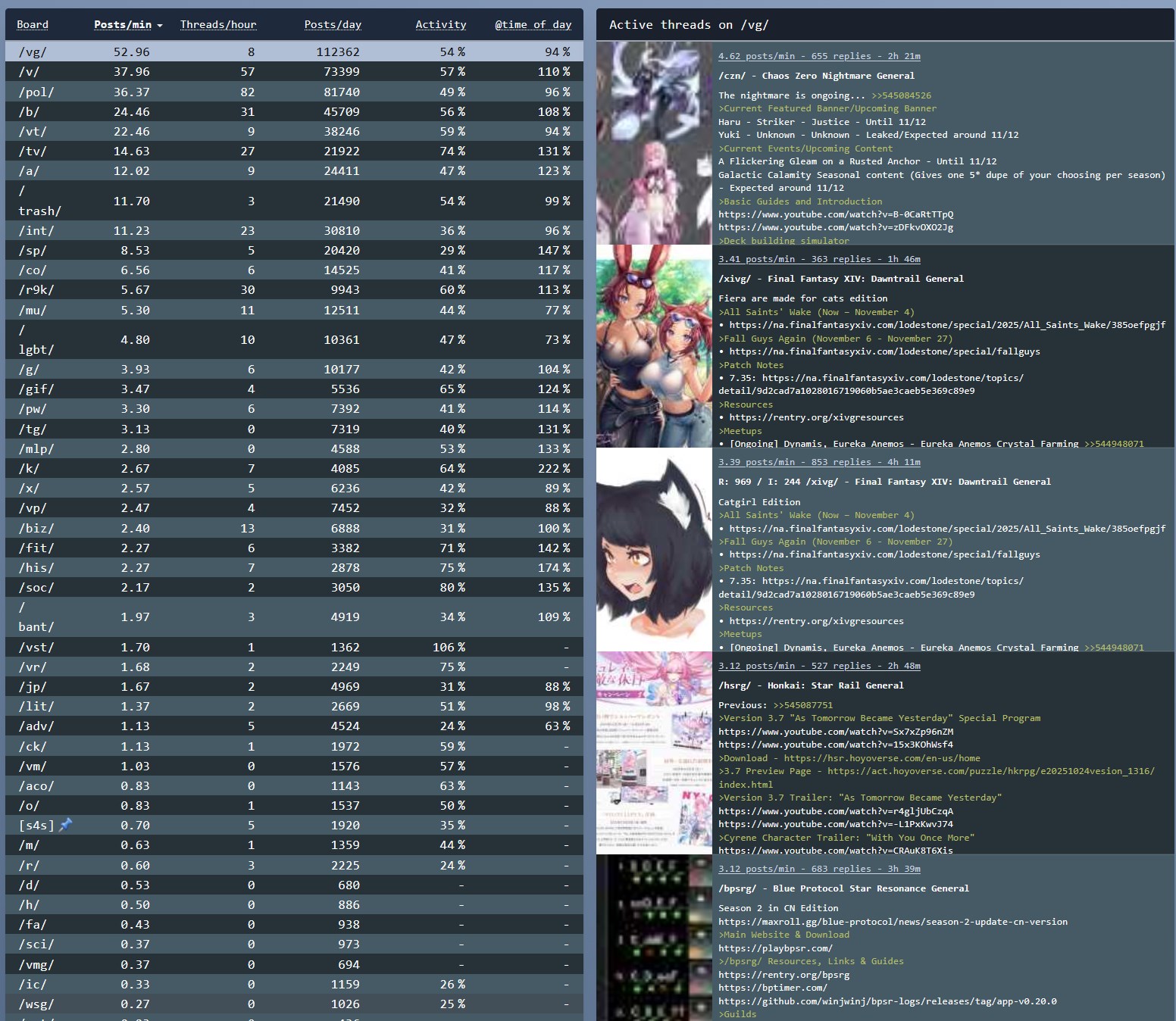Sort by the Posts/min column header
The width and height of the screenshot is (1176, 1021).
click(123, 24)
